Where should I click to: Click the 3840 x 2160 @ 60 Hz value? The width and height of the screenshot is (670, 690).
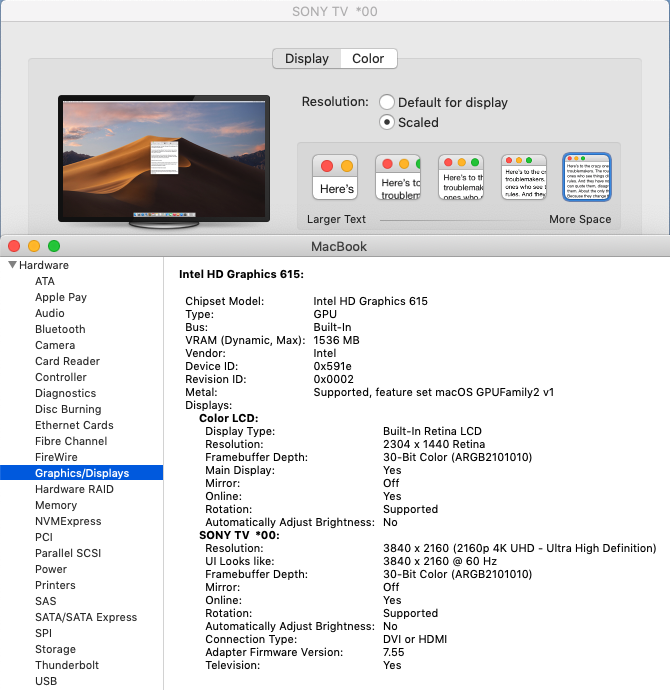(440, 561)
